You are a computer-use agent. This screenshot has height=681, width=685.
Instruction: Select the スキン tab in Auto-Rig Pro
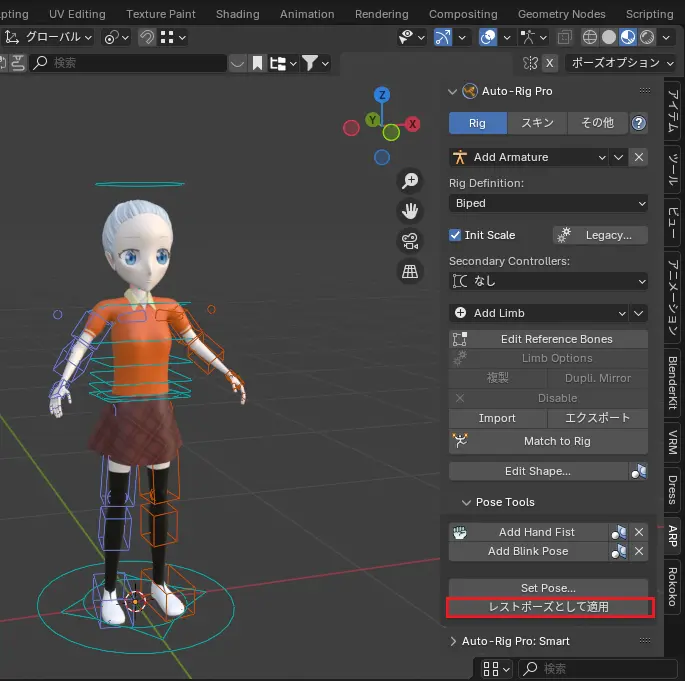point(537,123)
